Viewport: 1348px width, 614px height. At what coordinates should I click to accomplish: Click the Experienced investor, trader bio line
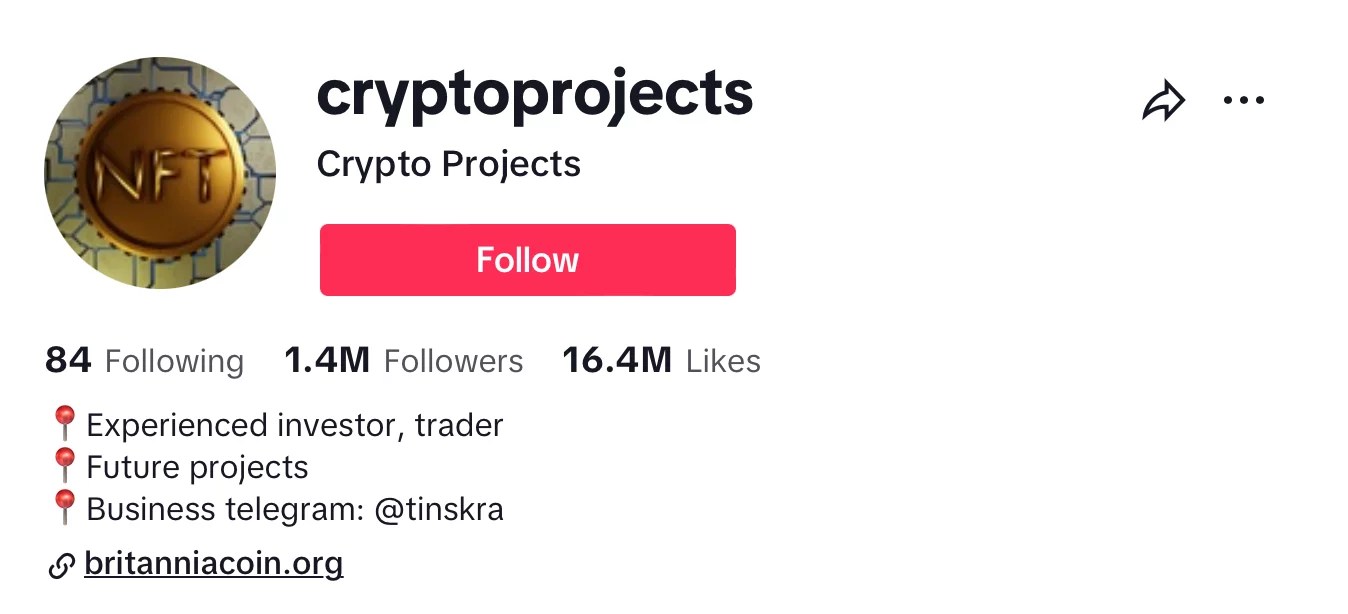click(x=294, y=424)
